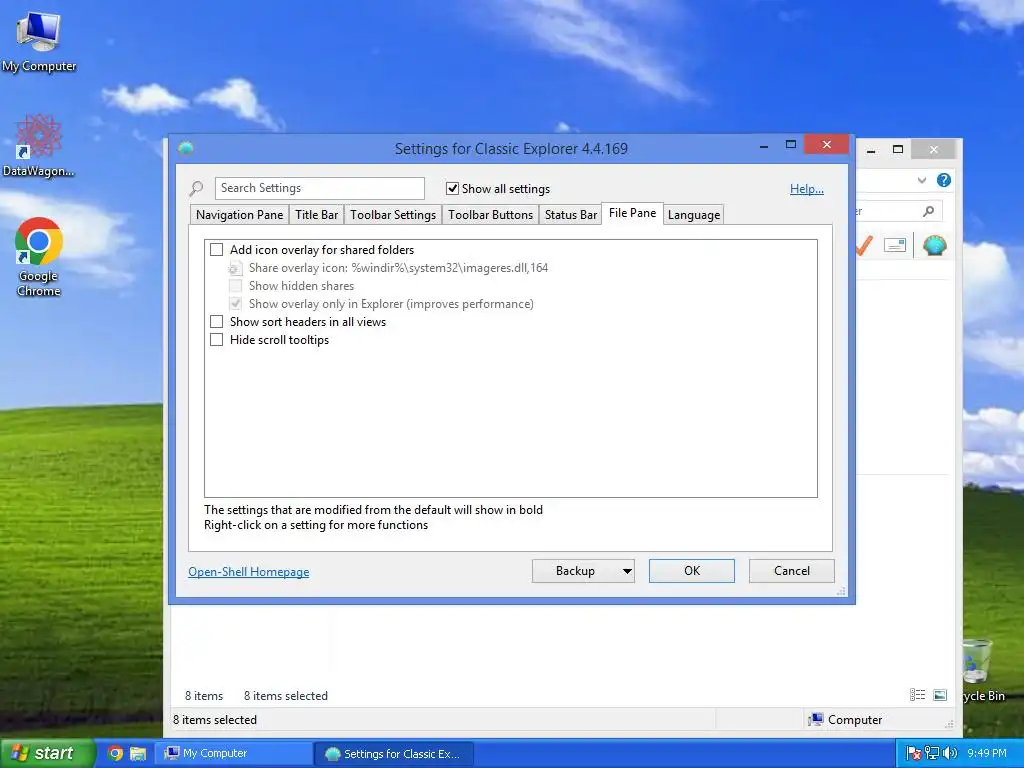Focus the Search Settings input field
The height and width of the screenshot is (768, 1024).
coord(320,188)
